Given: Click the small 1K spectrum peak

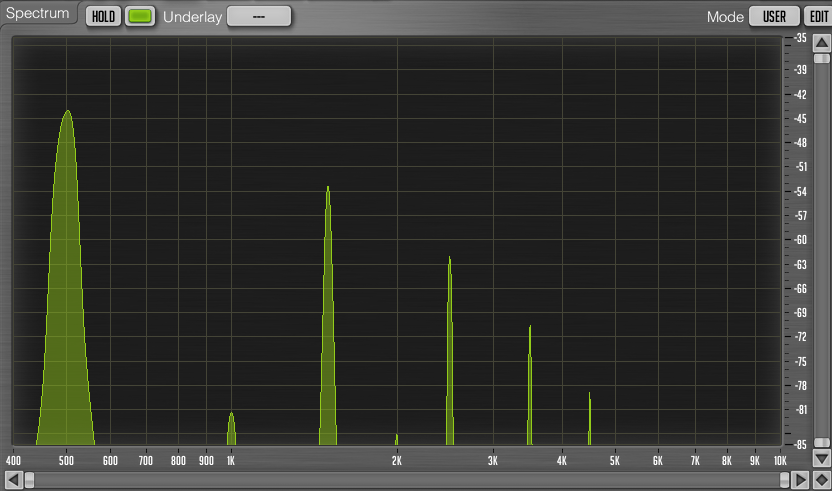Looking at the screenshot, I should click(231, 430).
